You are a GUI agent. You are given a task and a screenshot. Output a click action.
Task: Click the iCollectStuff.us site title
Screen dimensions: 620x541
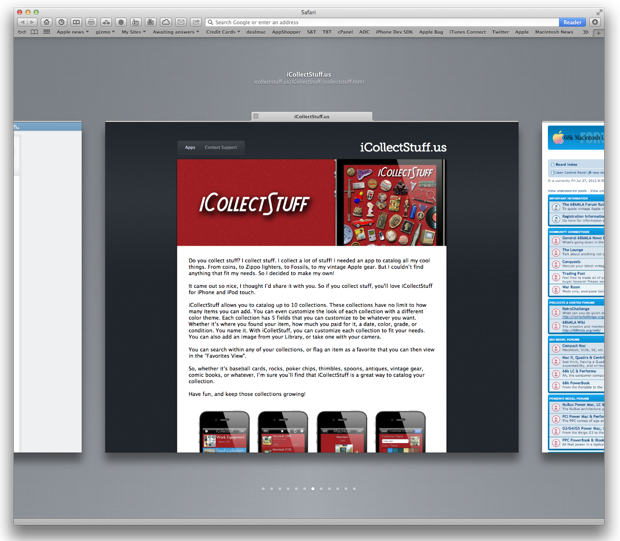(403, 148)
